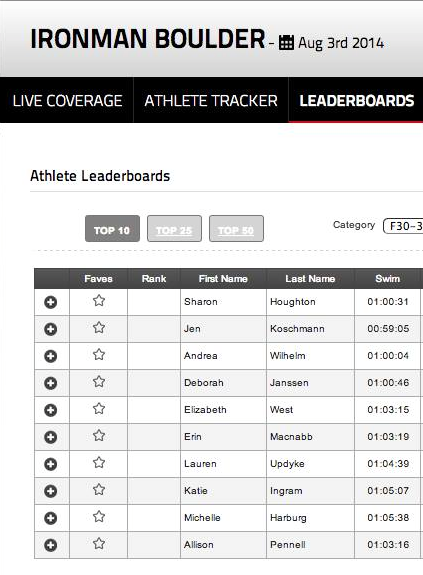Screen dimensions: 423x575
Task: Sort table by Swim column header
Action: coord(387,279)
